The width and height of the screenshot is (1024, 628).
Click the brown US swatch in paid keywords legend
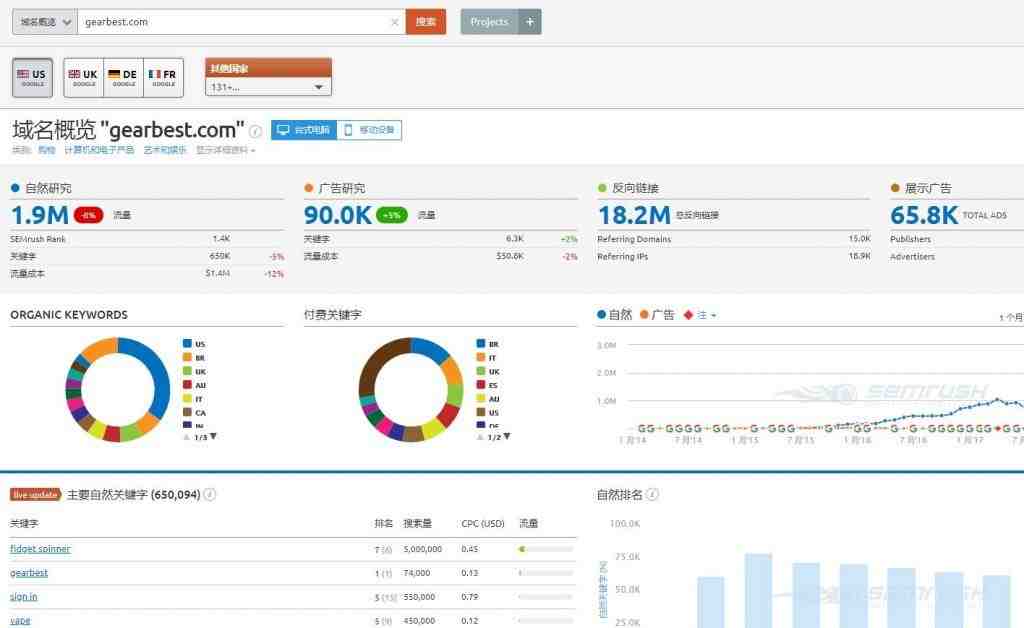pyautogui.click(x=481, y=412)
